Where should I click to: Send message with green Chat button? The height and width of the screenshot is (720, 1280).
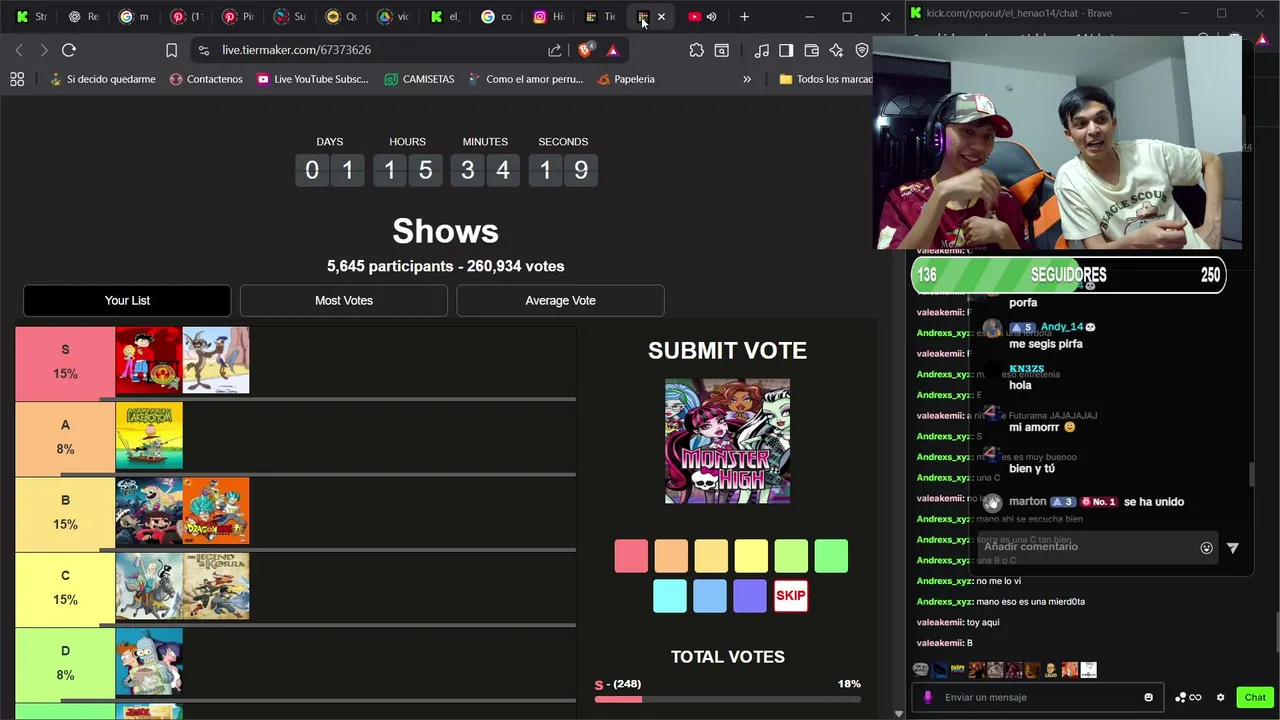[x=1255, y=697]
